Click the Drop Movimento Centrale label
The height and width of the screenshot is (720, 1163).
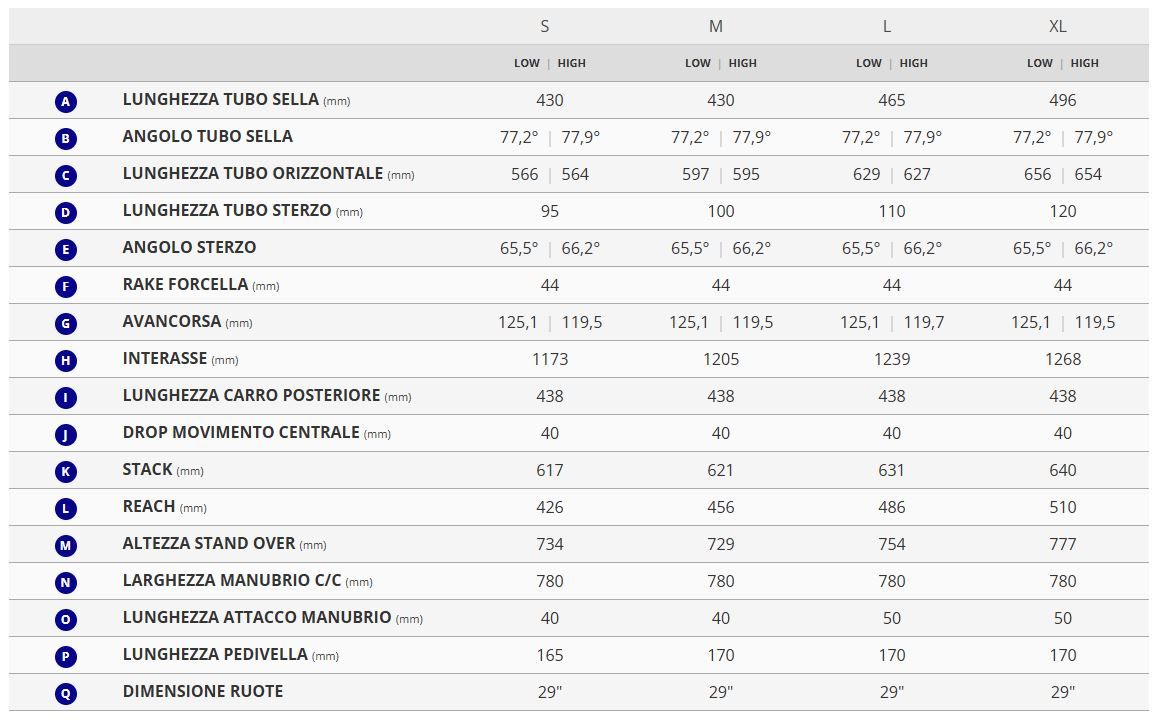tap(241, 433)
